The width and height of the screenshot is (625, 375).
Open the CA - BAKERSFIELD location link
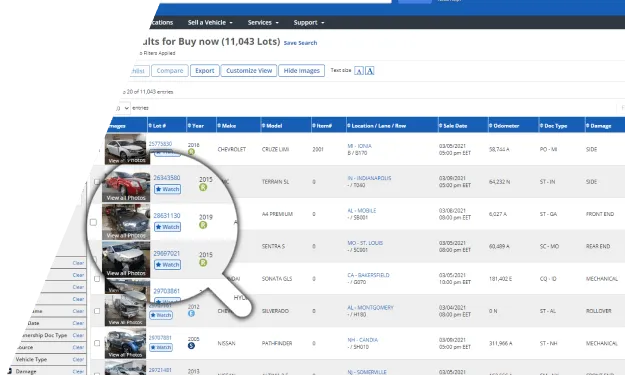tap(368, 275)
